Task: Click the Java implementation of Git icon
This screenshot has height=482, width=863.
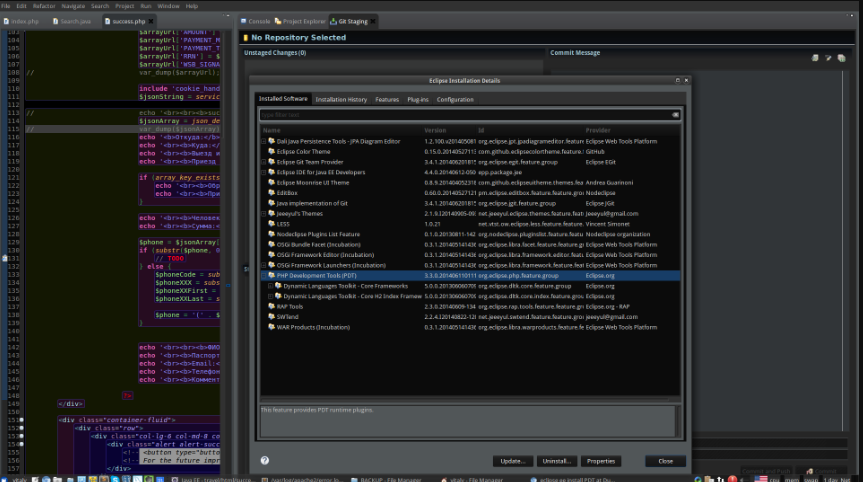Action: [271, 203]
